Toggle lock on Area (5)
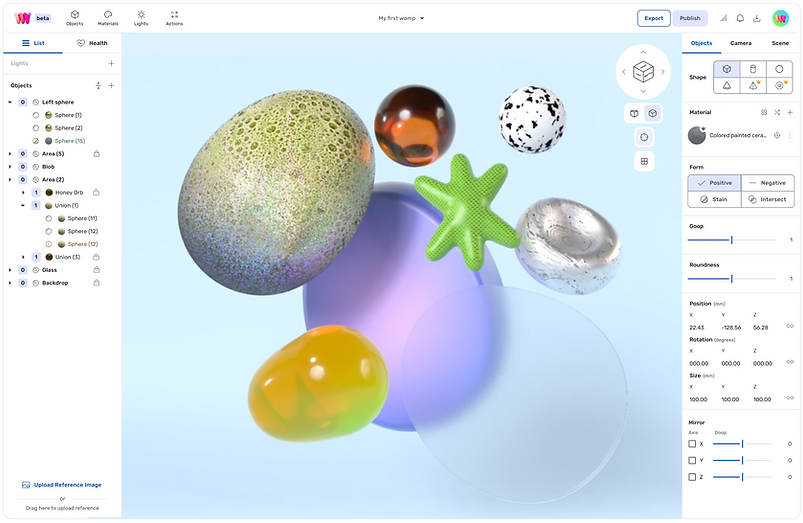 96,154
